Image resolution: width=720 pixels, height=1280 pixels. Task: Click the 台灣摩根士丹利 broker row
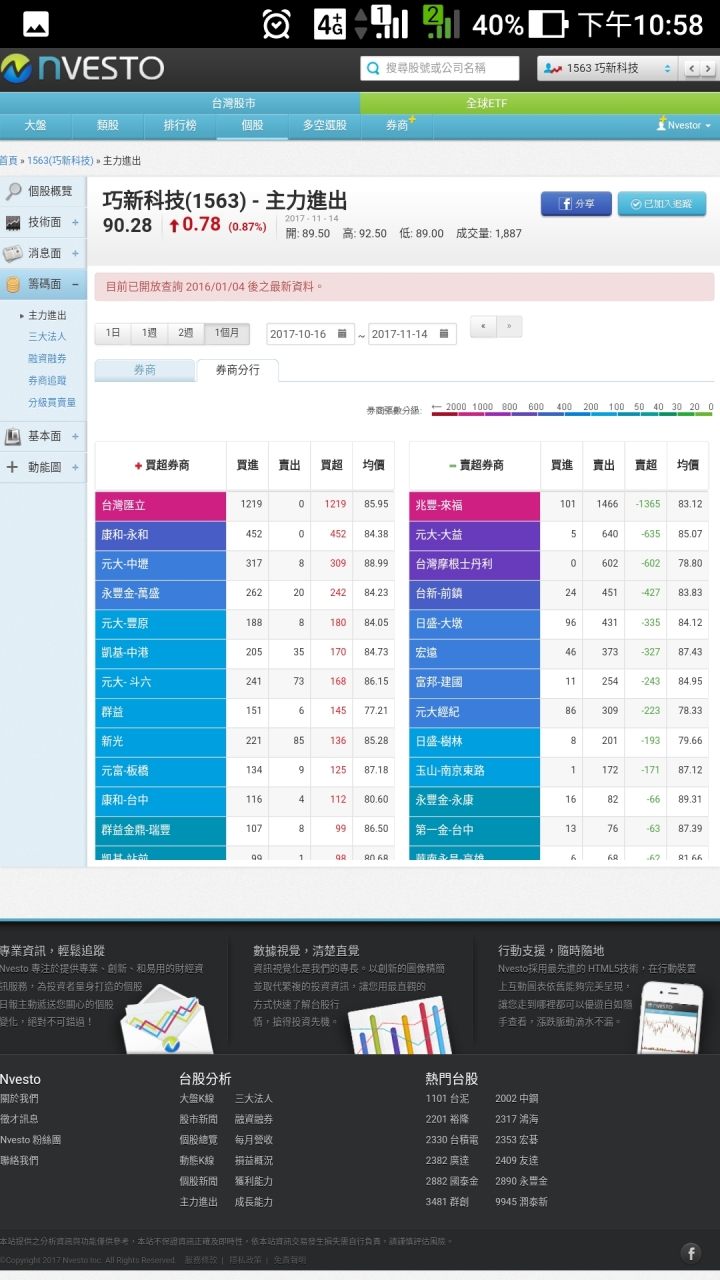click(559, 564)
